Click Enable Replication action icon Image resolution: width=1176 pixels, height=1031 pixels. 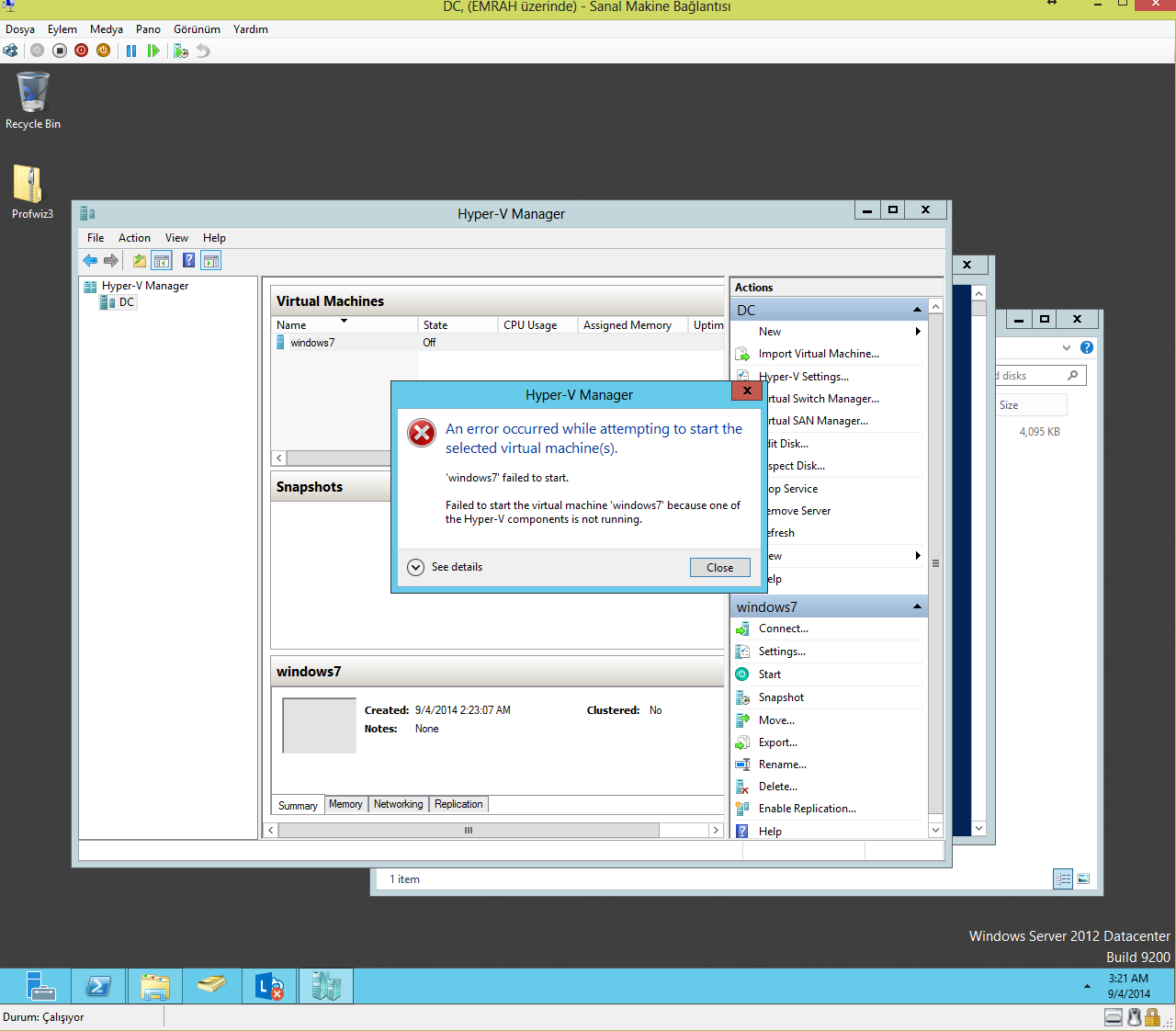[742, 809]
